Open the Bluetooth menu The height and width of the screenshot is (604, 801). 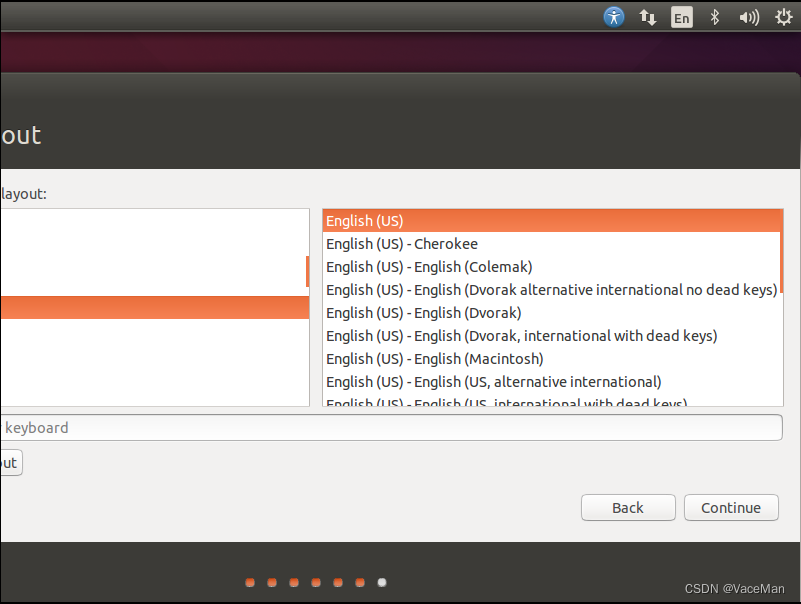pyautogui.click(x=714, y=17)
